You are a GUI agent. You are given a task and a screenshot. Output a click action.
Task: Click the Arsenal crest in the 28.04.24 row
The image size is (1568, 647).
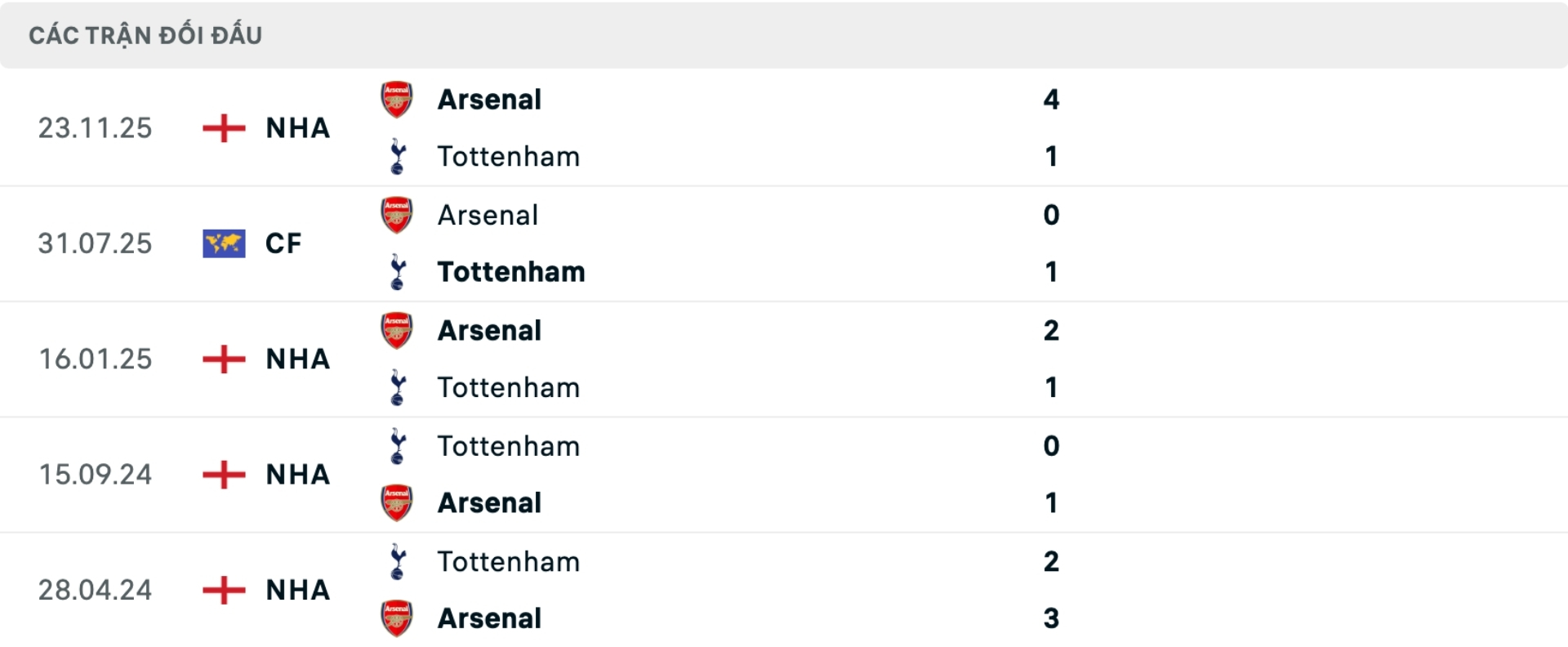point(397,618)
